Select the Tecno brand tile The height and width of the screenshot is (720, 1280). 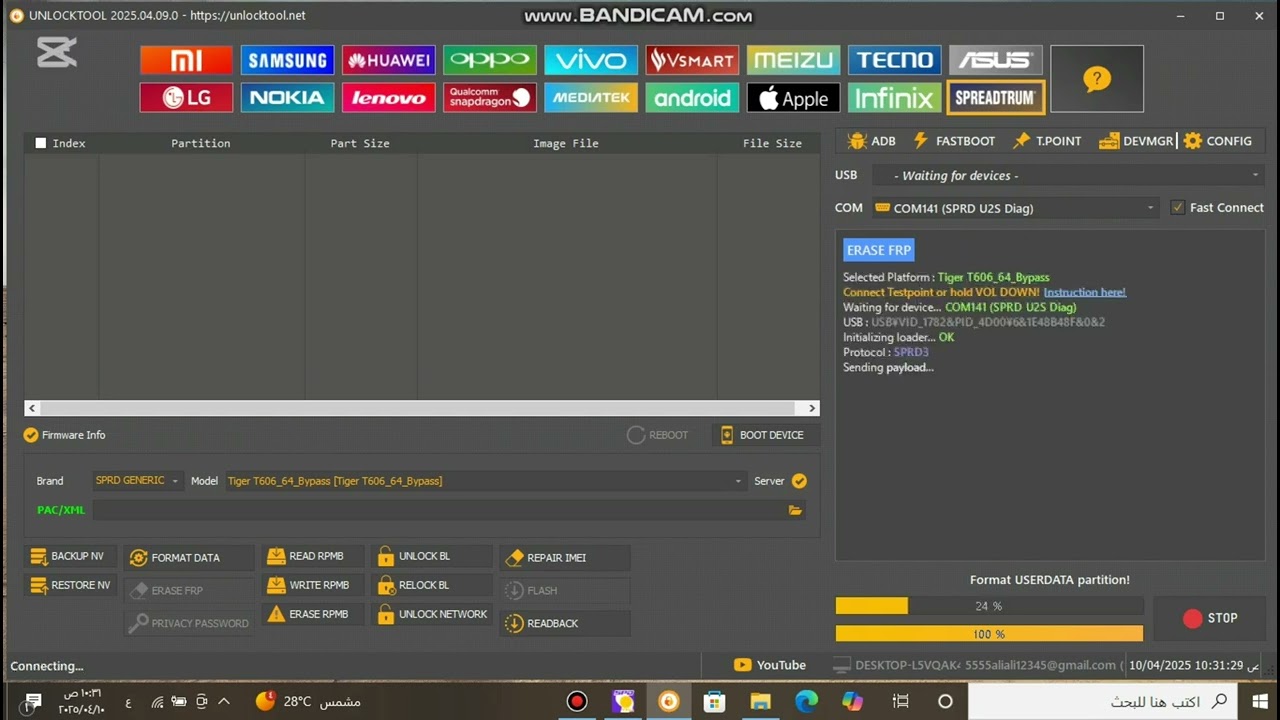coord(895,60)
